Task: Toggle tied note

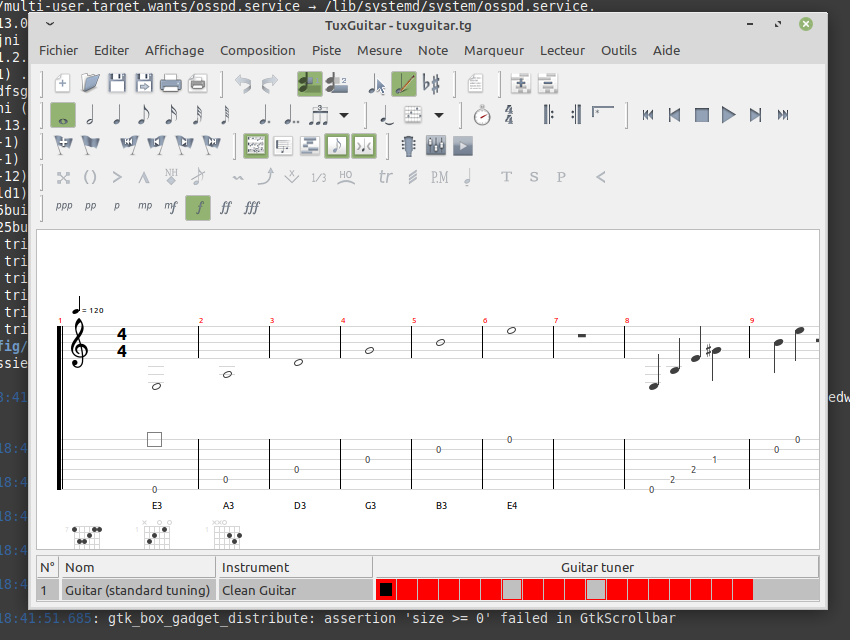Action: [386, 115]
